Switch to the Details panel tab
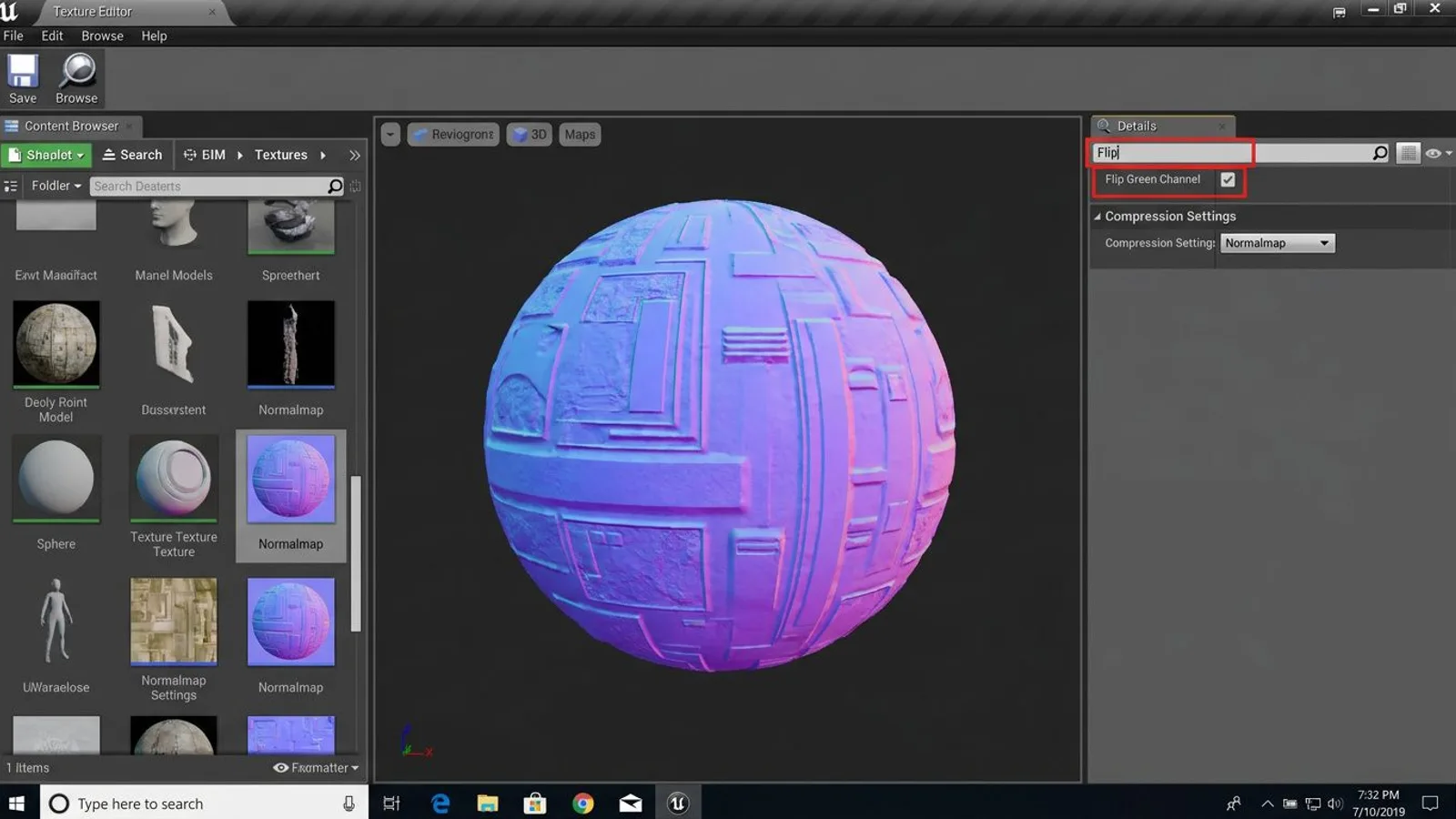The width and height of the screenshot is (1456, 819). click(x=1162, y=126)
